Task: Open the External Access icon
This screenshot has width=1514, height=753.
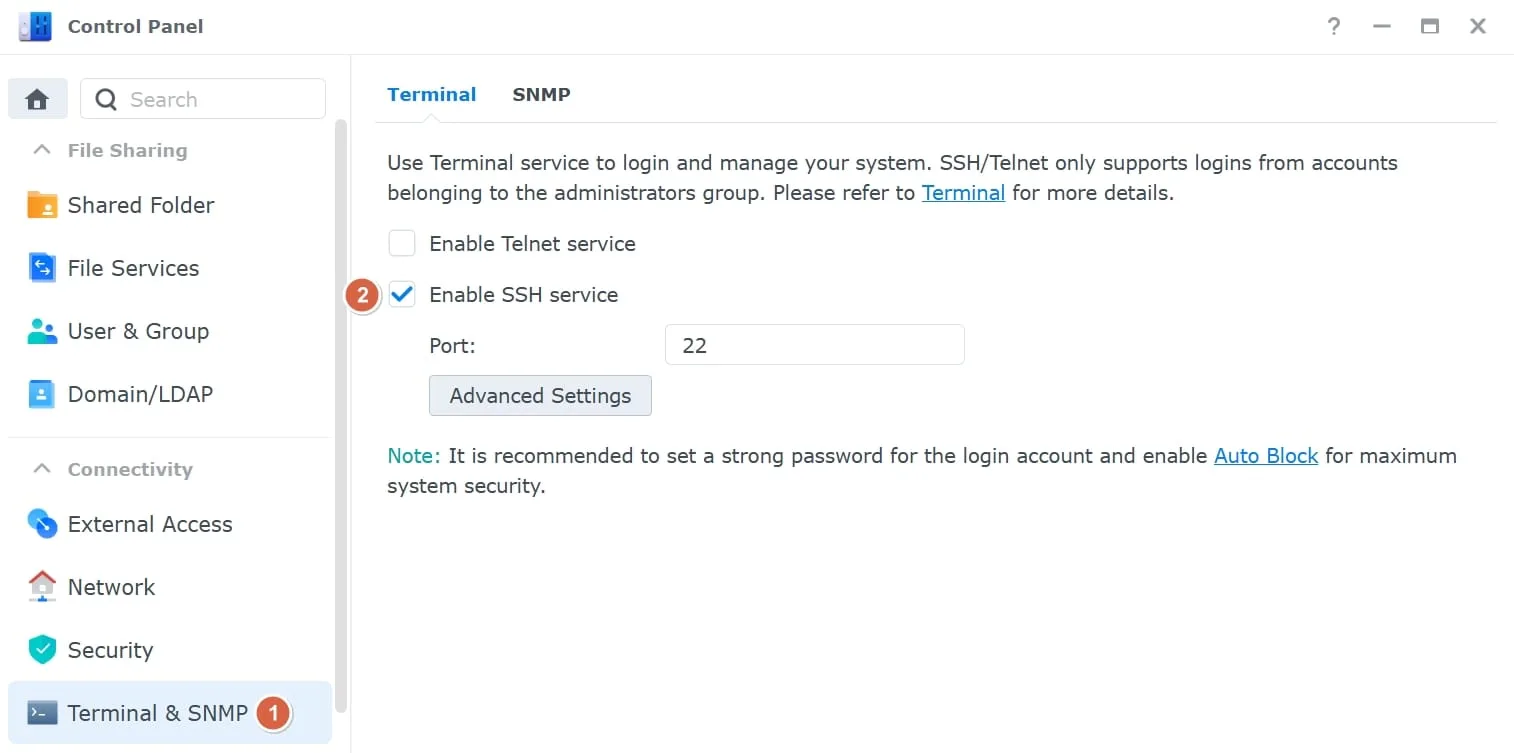Action: point(42,524)
